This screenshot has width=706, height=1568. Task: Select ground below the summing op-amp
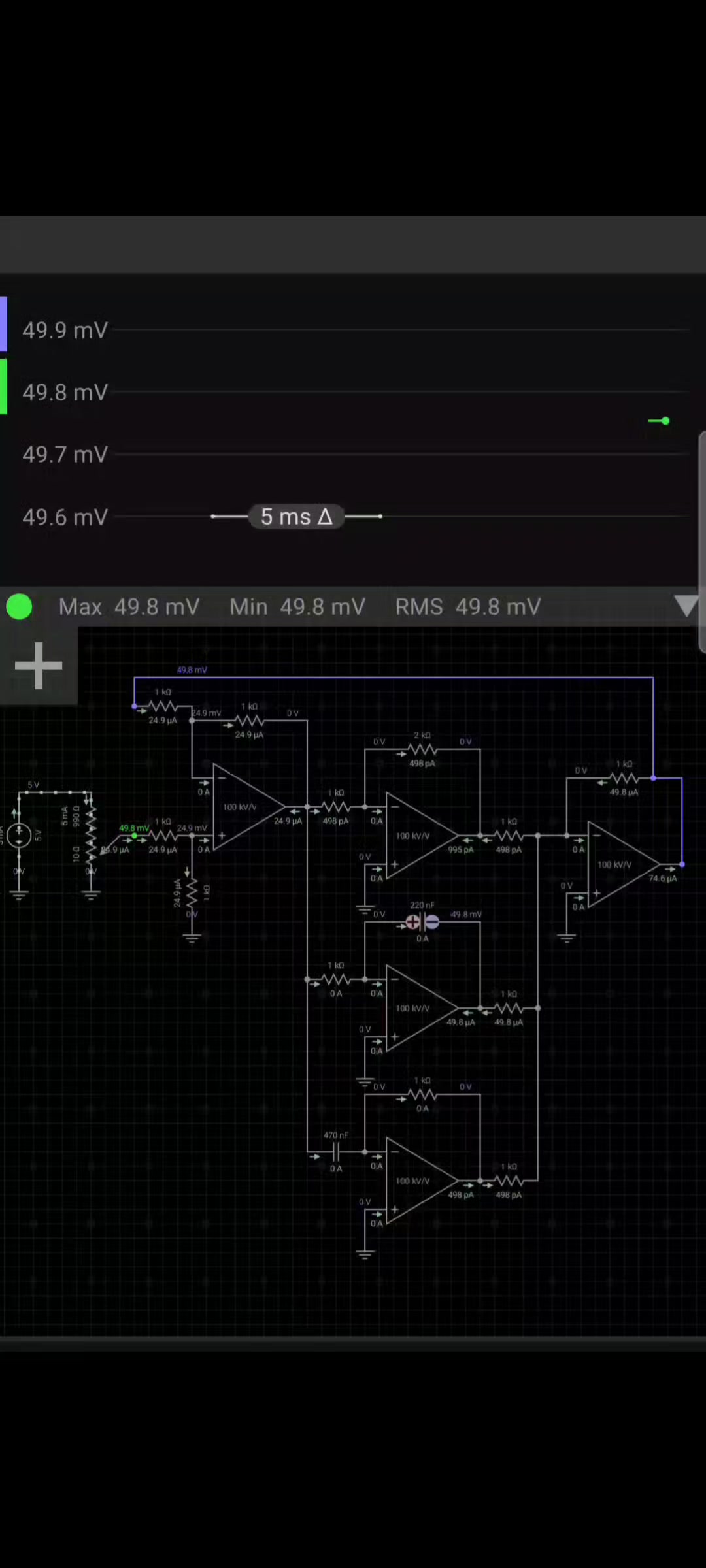[x=566, y=938]
